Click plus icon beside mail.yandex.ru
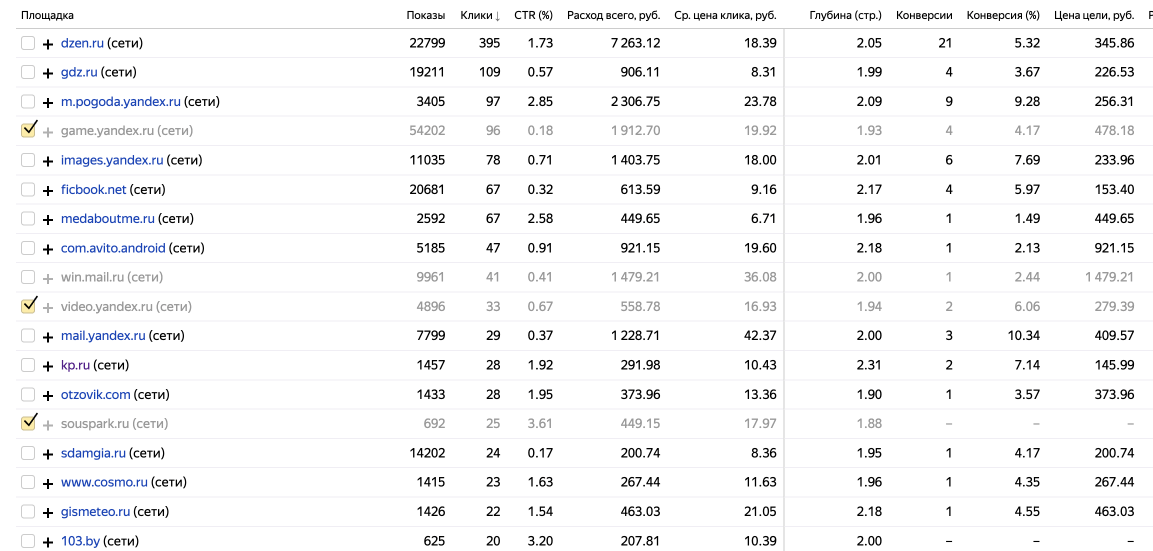 (48, 337)
